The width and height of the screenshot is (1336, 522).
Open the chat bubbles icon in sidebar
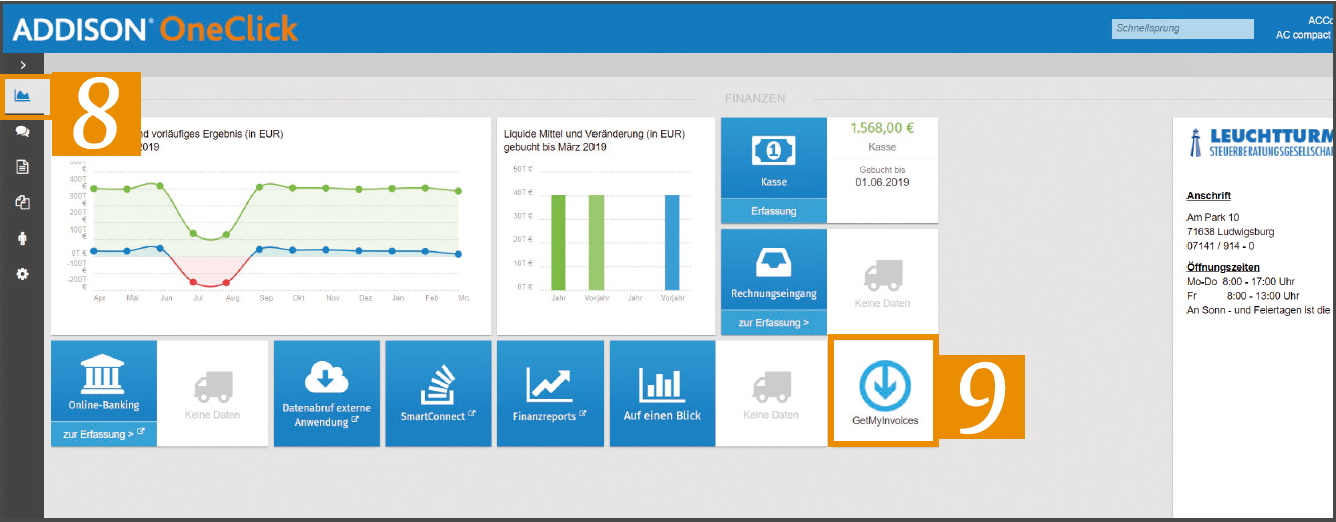pos(22,131)
